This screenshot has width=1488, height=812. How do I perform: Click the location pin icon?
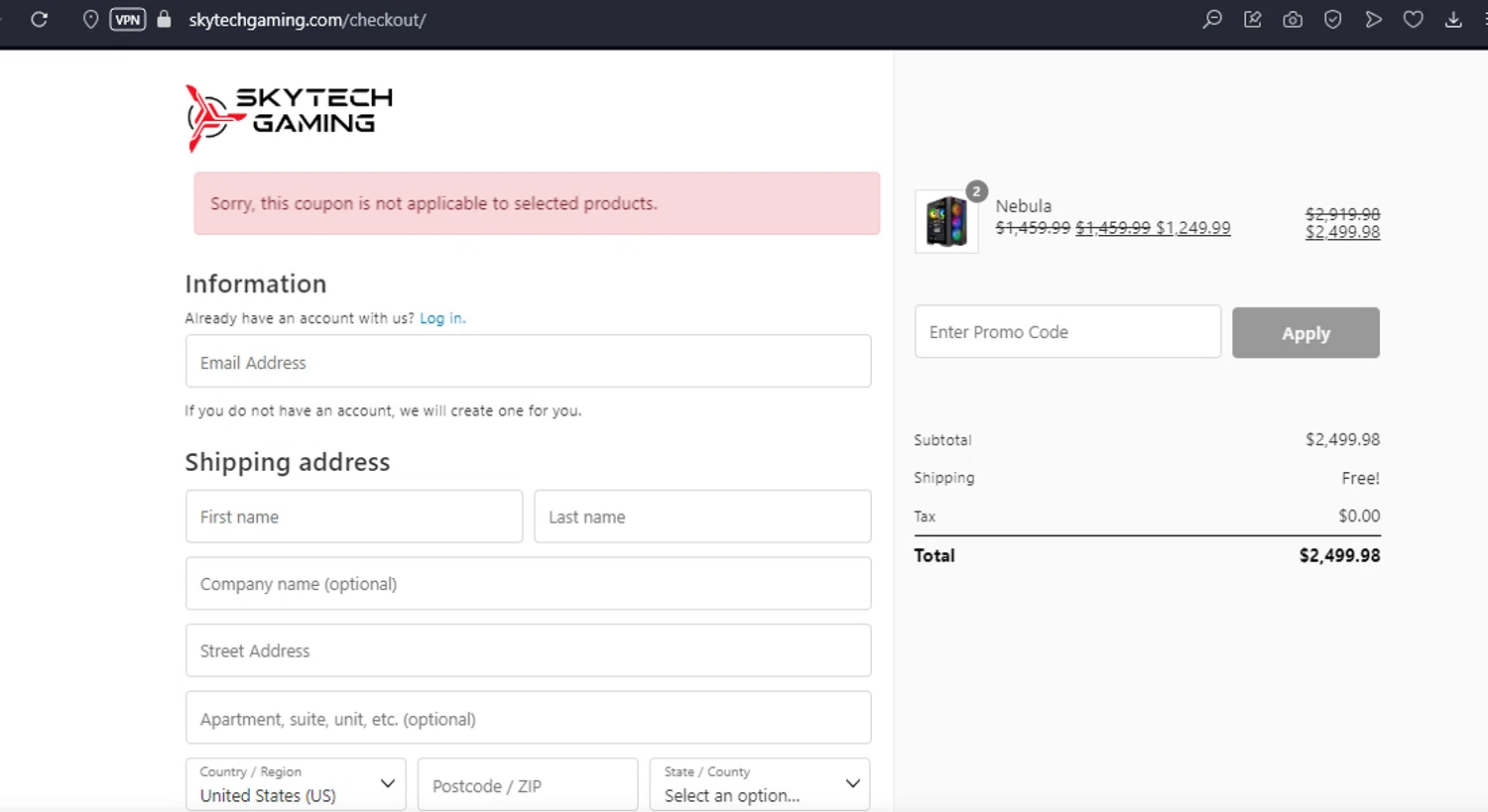[x=90, y=20]
